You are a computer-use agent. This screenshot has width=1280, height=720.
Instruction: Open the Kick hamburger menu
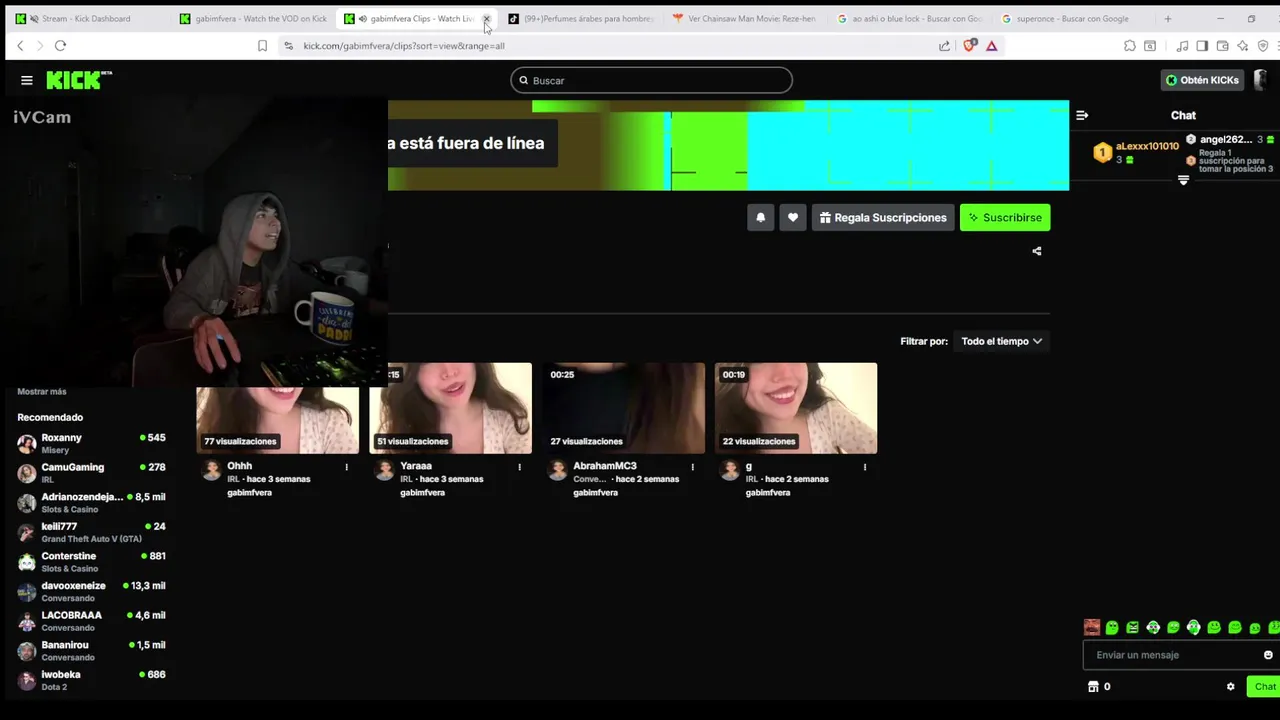tap(27, 80)
